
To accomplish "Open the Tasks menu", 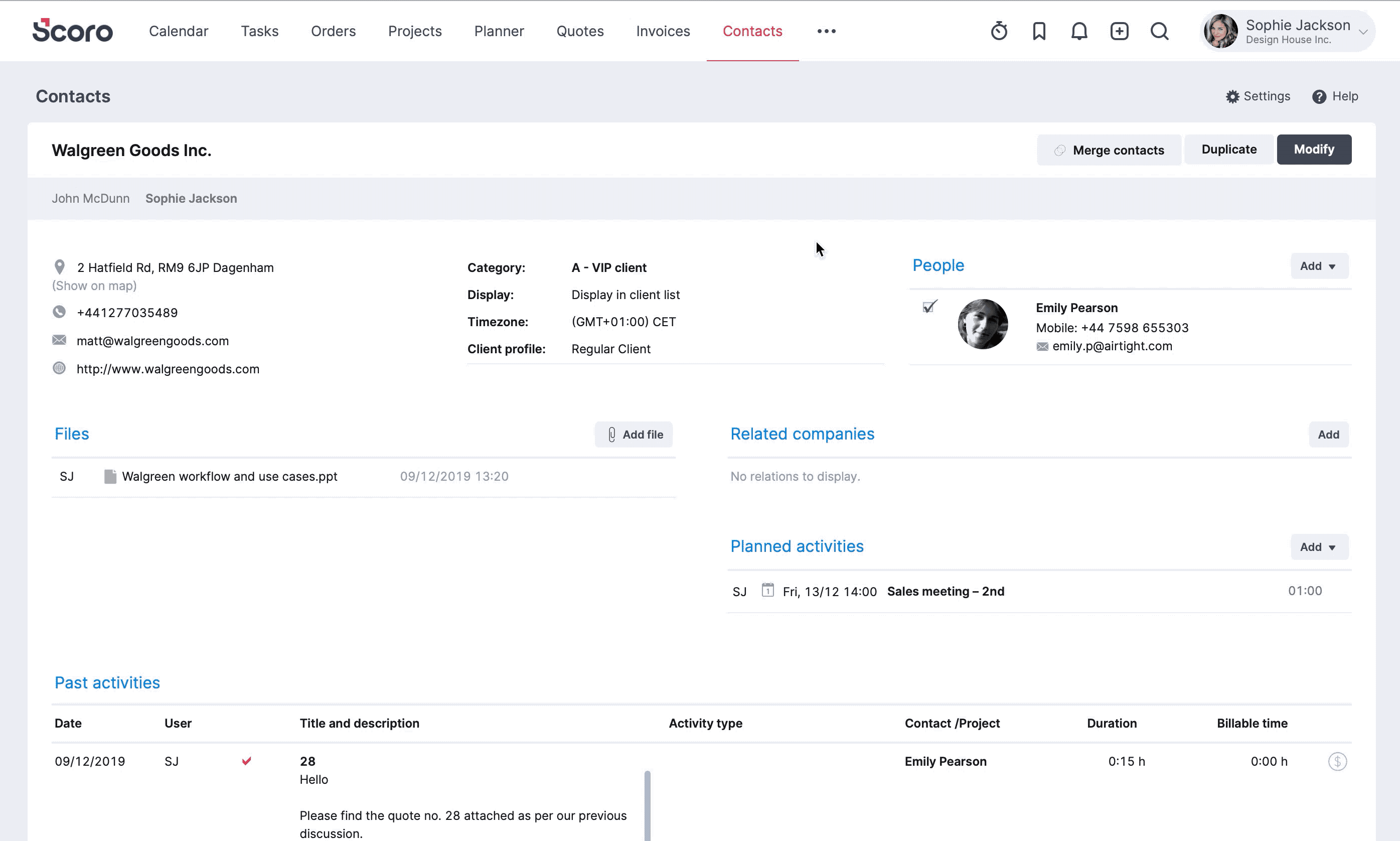I will [259, 31].
